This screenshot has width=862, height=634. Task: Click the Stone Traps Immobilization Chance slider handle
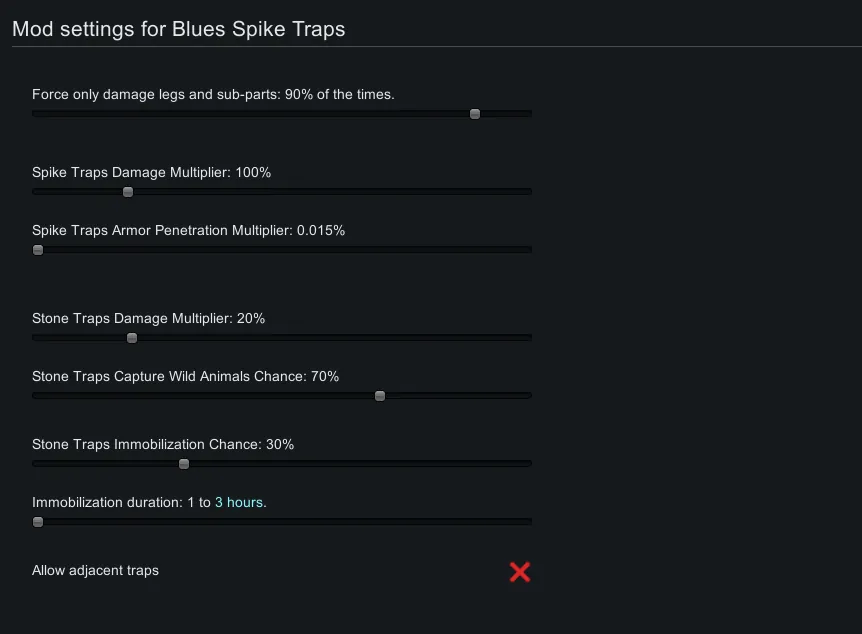184,464
